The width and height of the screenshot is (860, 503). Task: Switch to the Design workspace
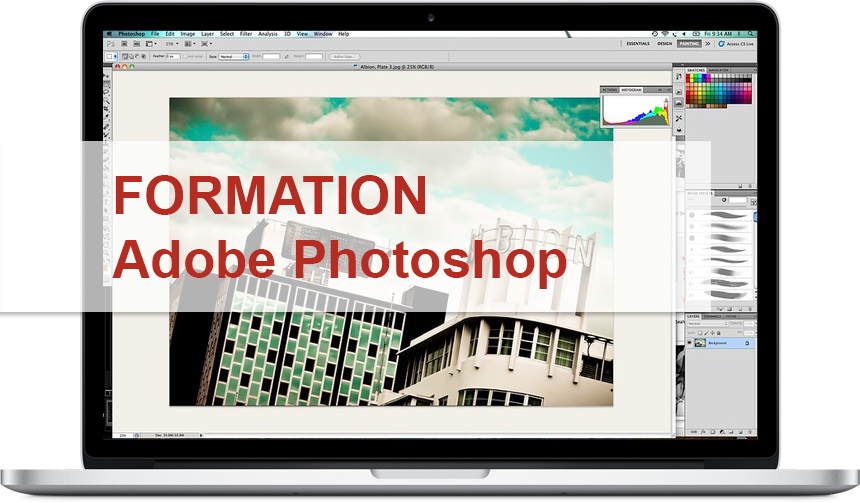click(665, 43)
